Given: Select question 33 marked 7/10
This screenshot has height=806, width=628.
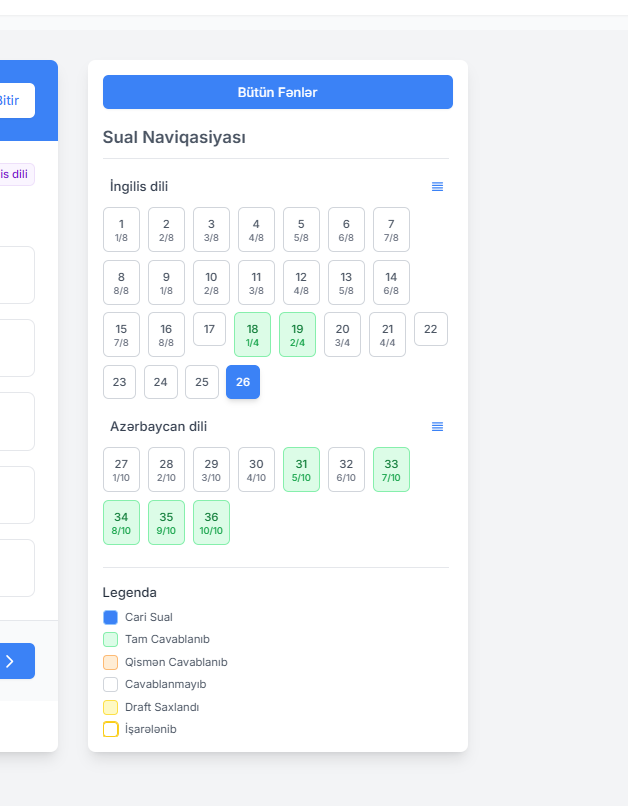Looking at the screenshot, I should click(391, 469).
